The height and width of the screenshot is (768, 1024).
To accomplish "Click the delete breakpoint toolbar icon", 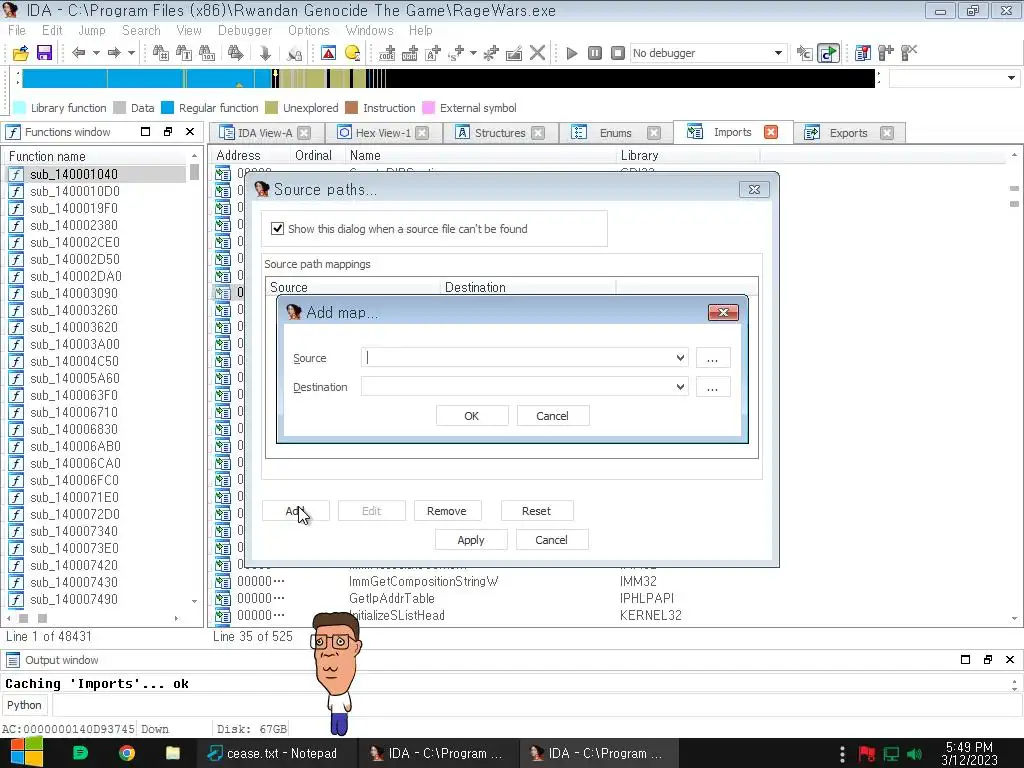I will [909, 53].
